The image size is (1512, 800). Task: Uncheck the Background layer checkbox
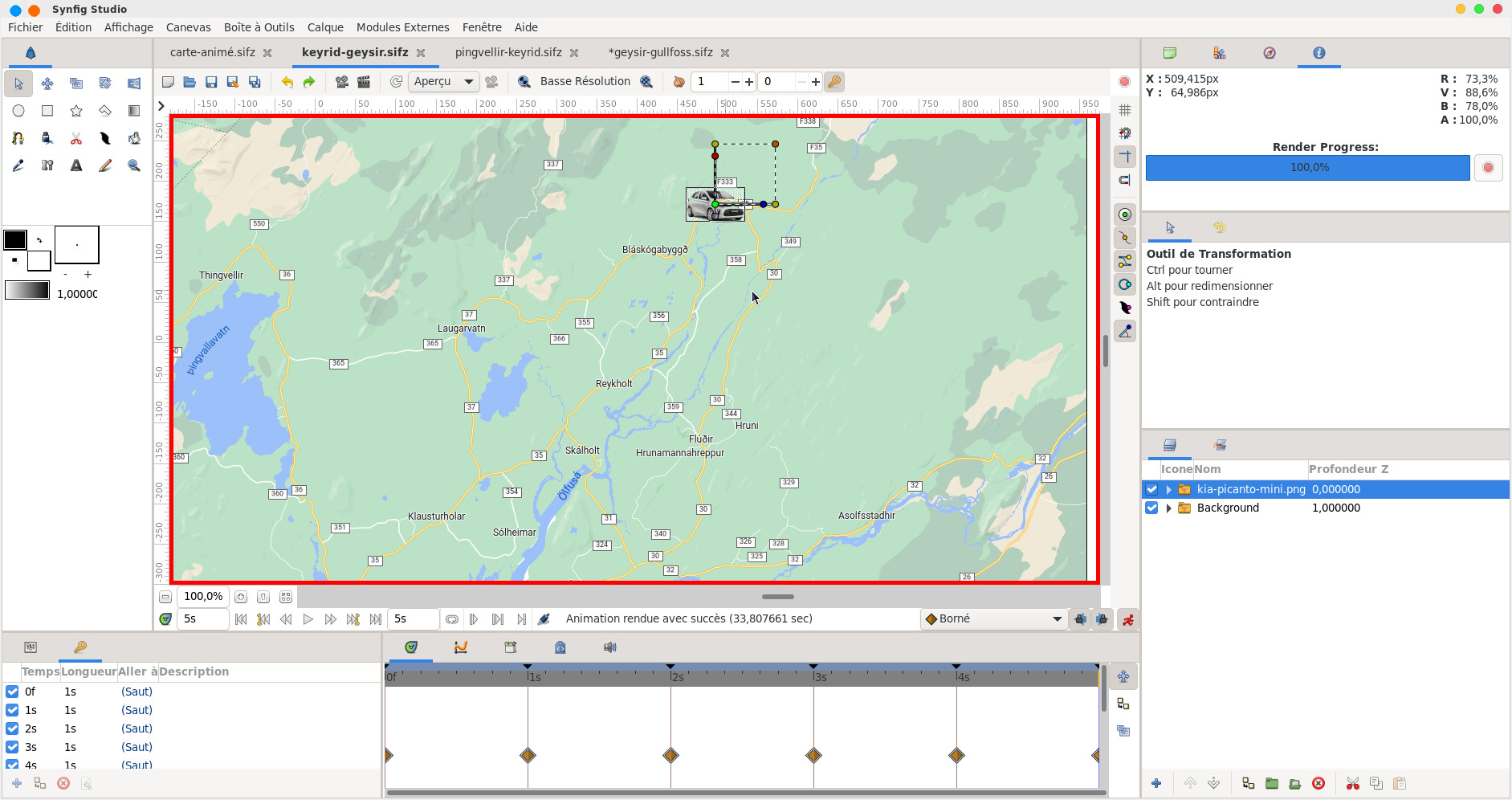coord(1151,508)
